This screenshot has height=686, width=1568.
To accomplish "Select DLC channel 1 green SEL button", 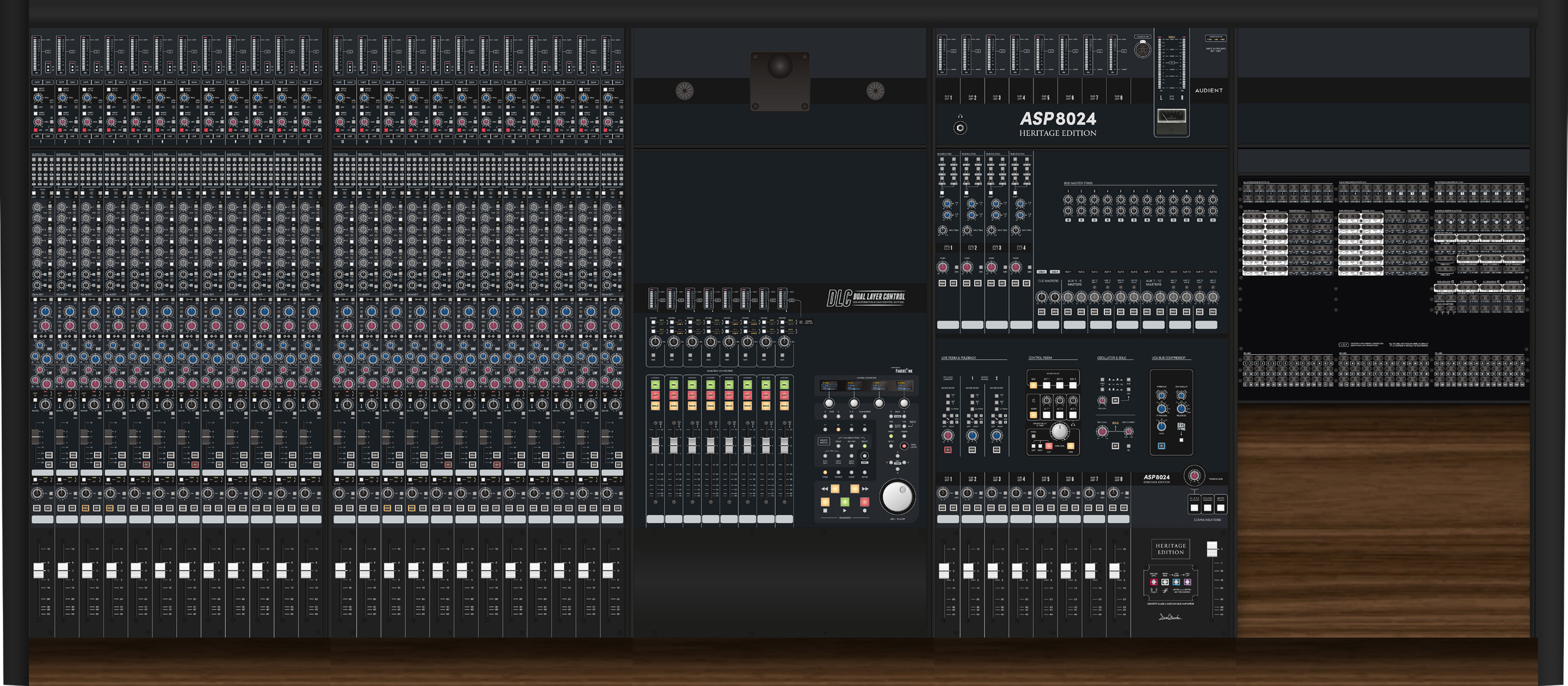I will coord(655,385).
